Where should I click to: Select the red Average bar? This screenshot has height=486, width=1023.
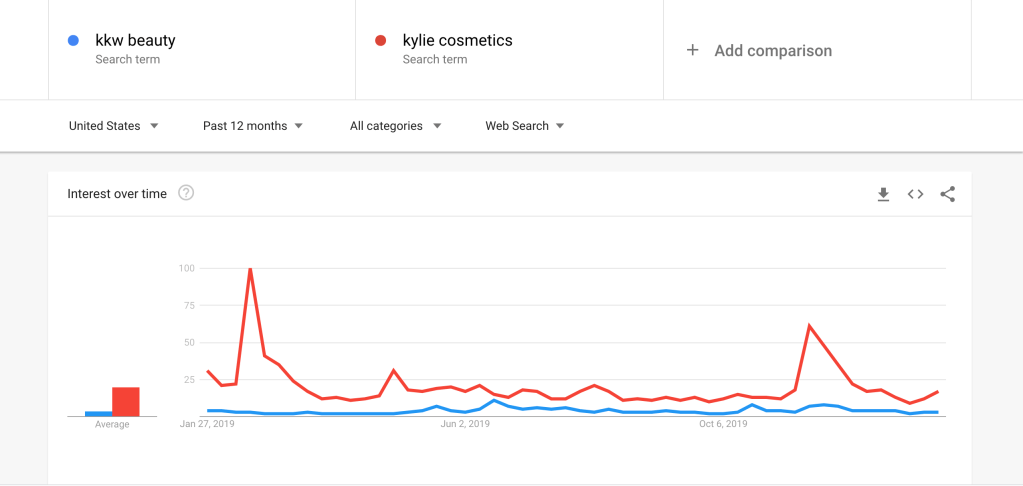pos(126,401)
